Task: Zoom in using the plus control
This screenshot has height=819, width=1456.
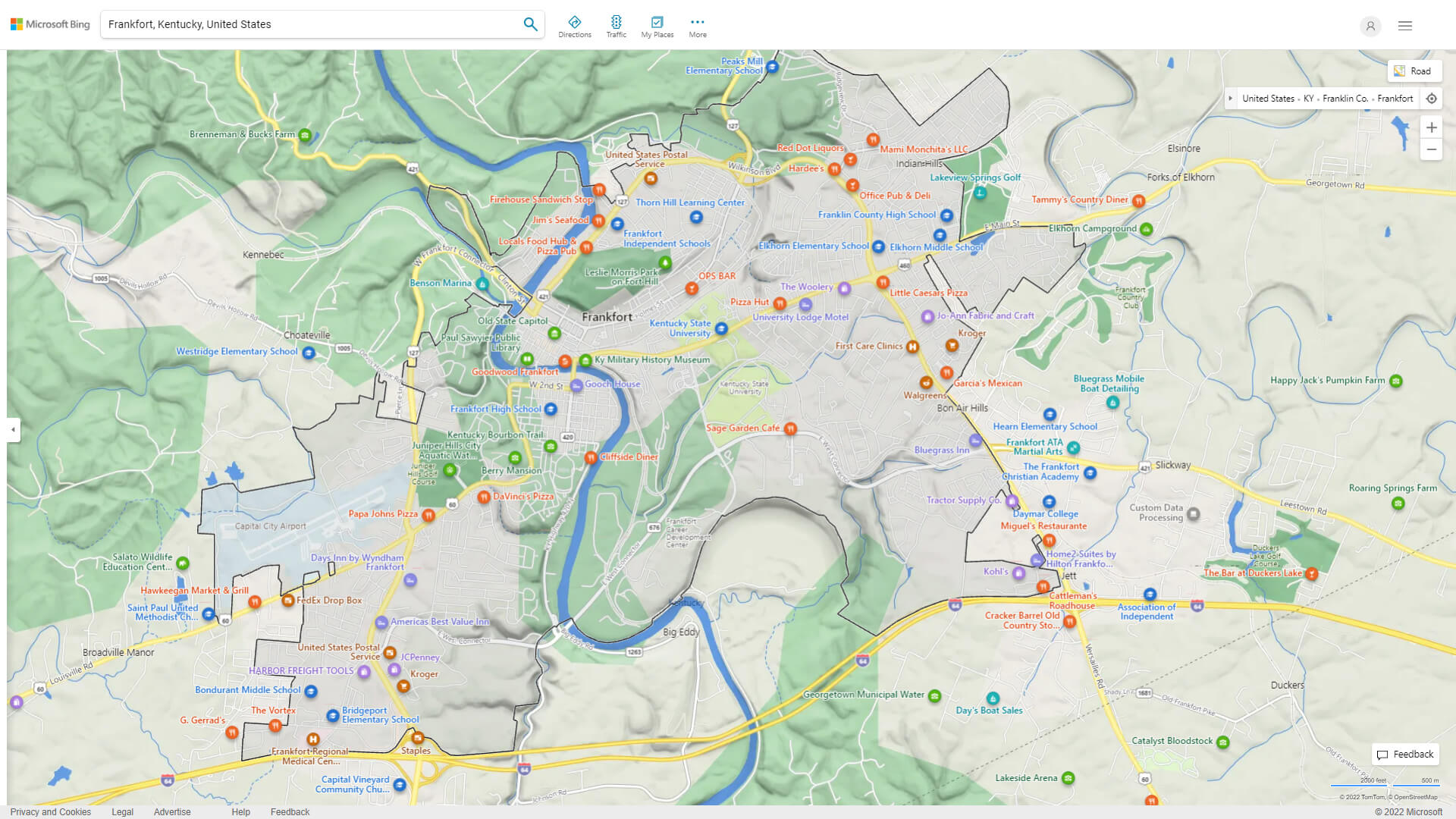Action: pyautogui.click(x=1432, y=127)
